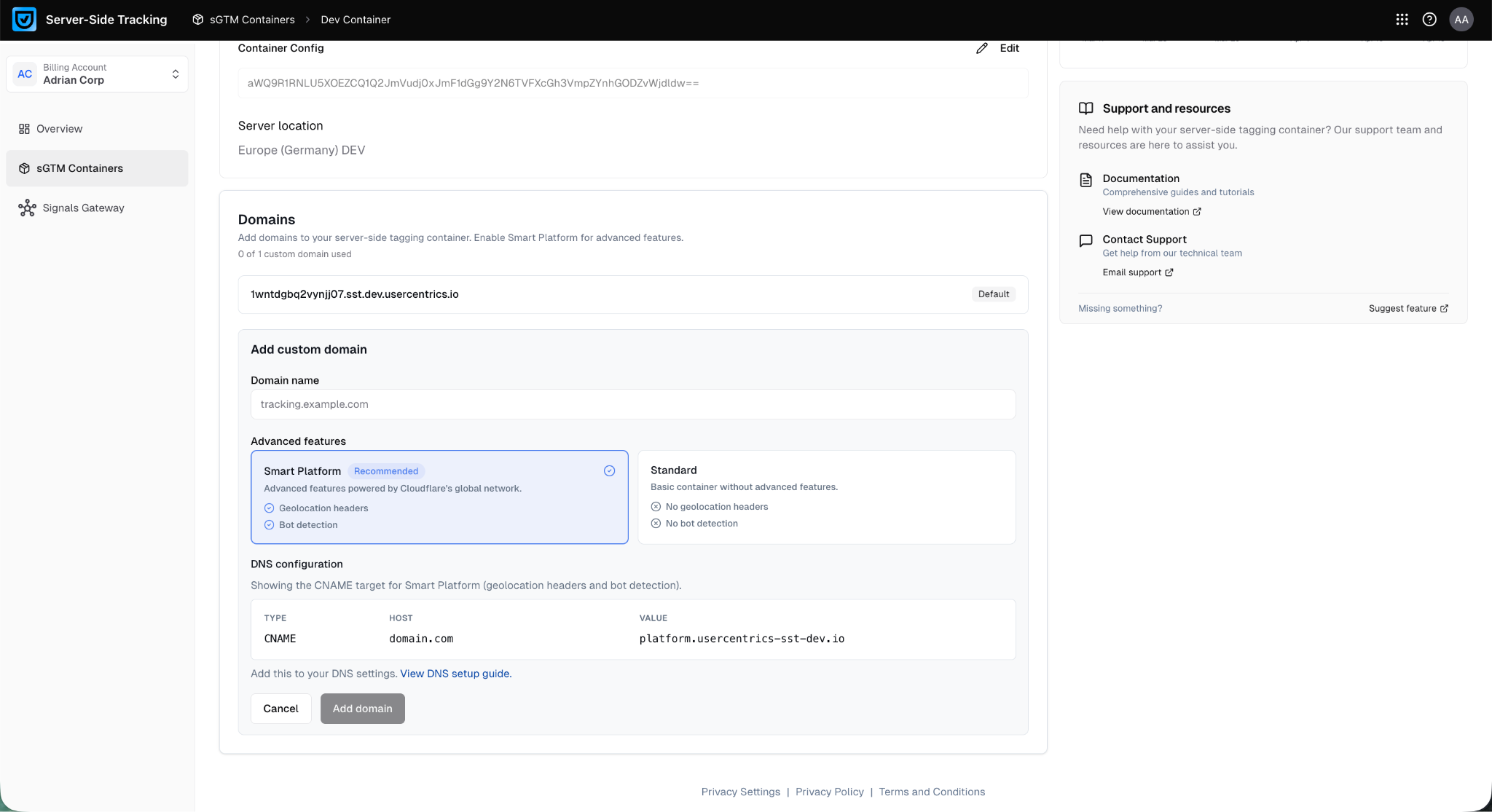Open the View DNS setup guide link
Viewport: 1492px width, 812px height.
(455, 674)
